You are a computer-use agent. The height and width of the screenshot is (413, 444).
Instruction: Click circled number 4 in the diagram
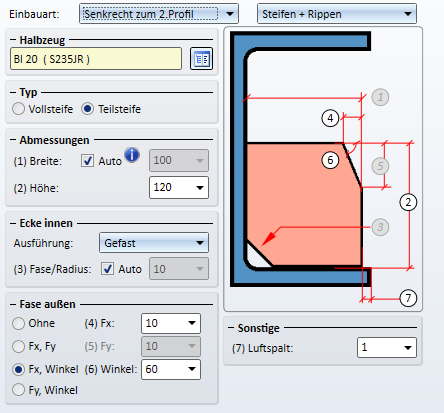coord(330,118)
